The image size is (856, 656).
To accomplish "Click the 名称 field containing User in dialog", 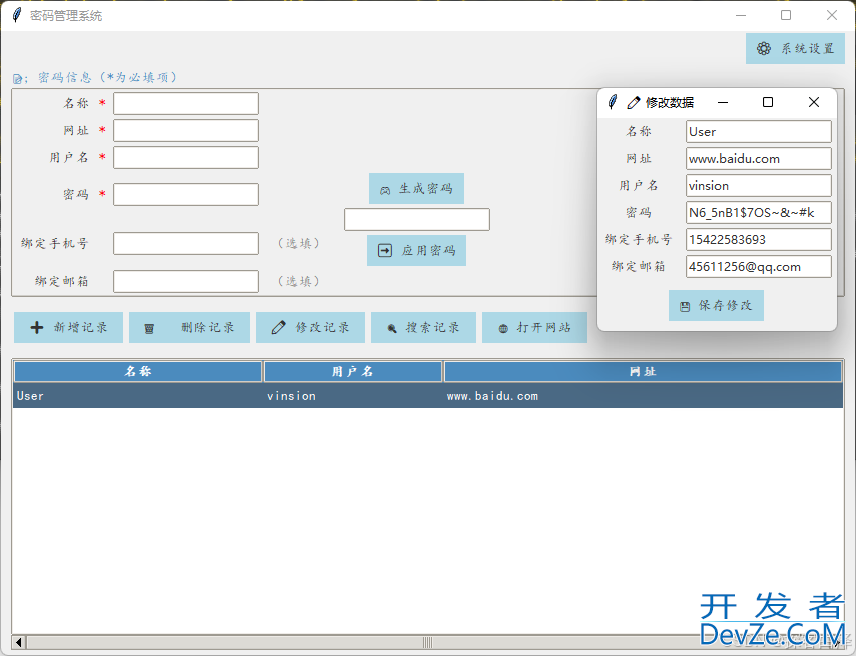I will [x=758, y=132].
